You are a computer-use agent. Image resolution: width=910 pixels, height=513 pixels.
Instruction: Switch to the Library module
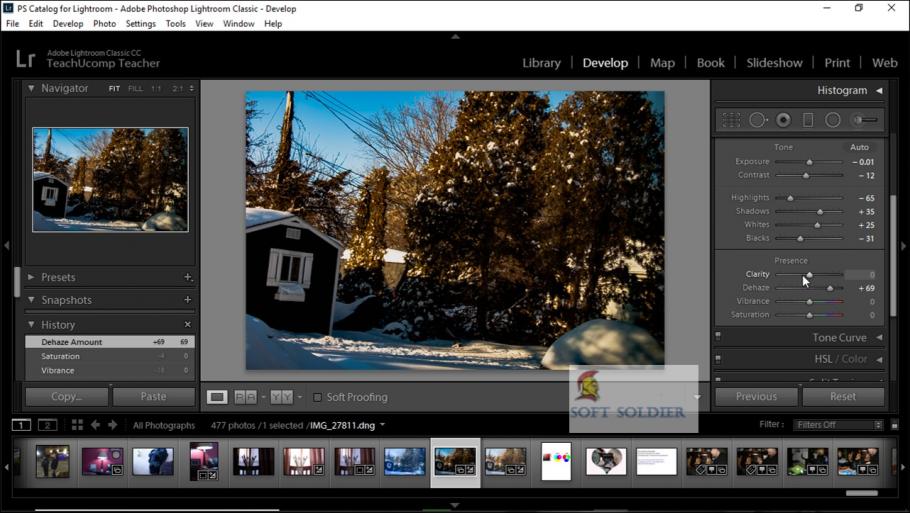(541, 62)
